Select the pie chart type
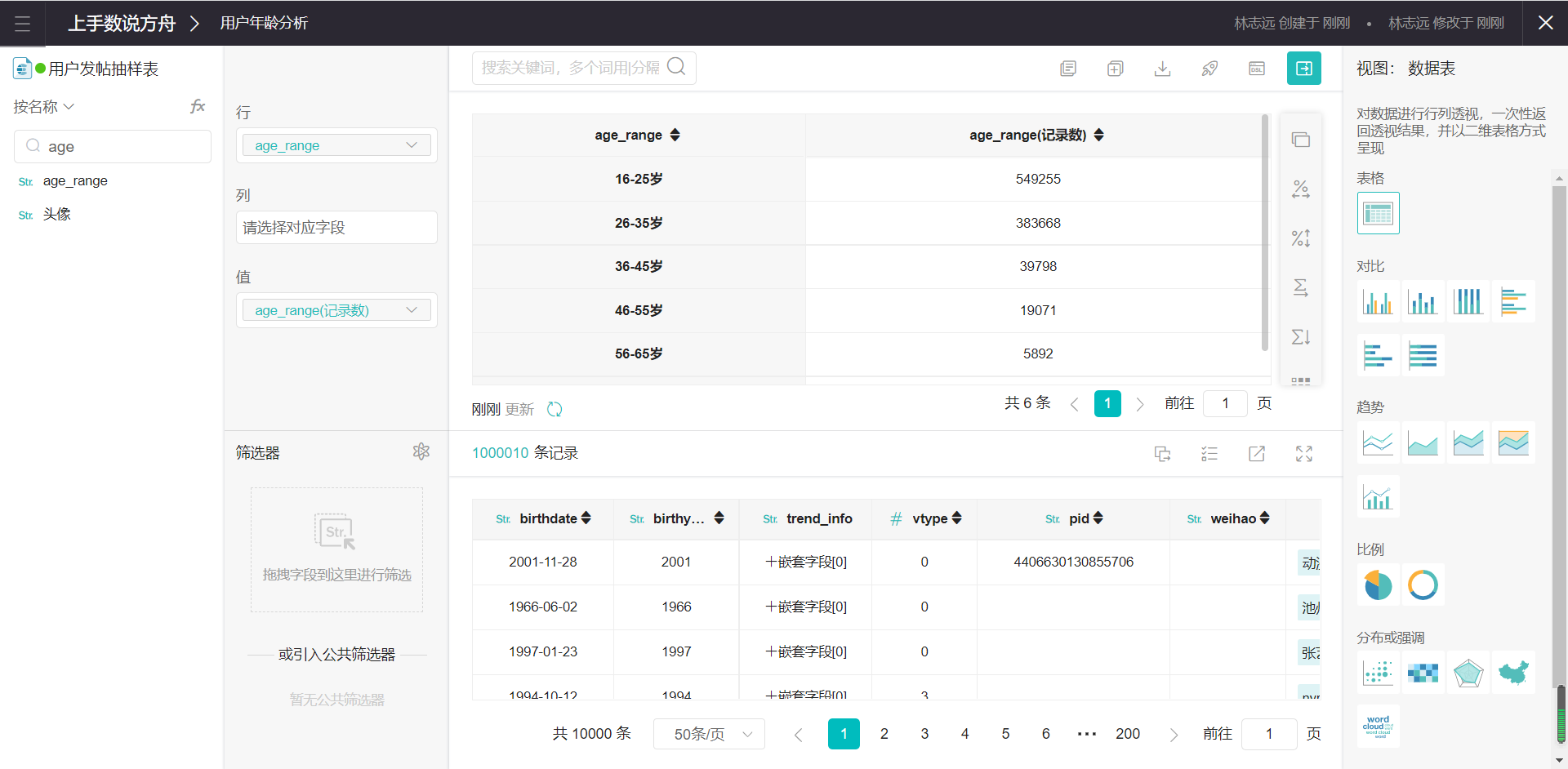 click(1379, 585)
